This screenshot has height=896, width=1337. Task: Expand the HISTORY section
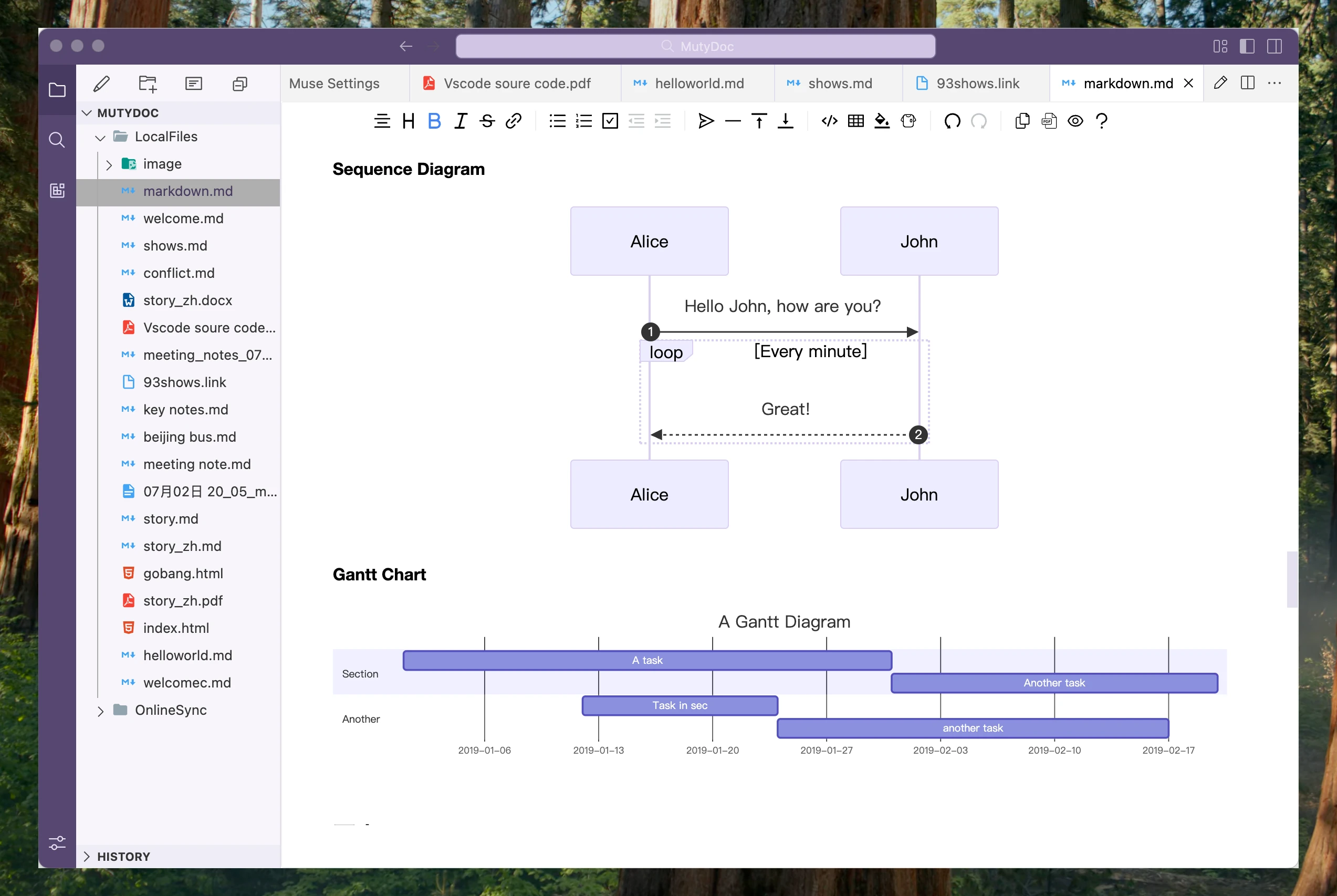click(x=87, y=856)
